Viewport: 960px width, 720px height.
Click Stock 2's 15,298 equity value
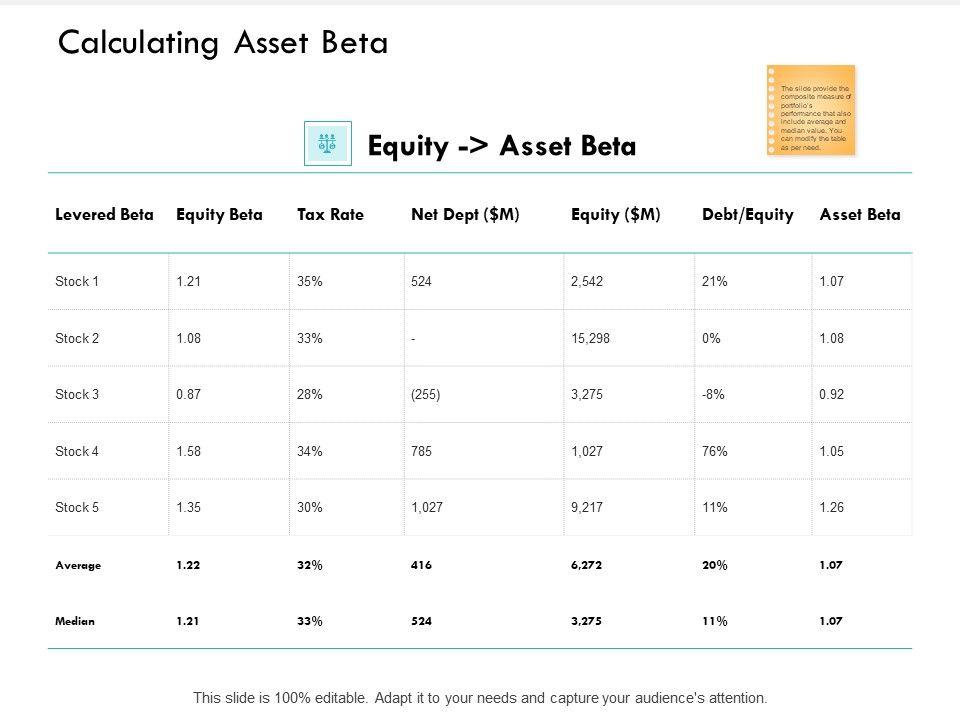[590, 338]
